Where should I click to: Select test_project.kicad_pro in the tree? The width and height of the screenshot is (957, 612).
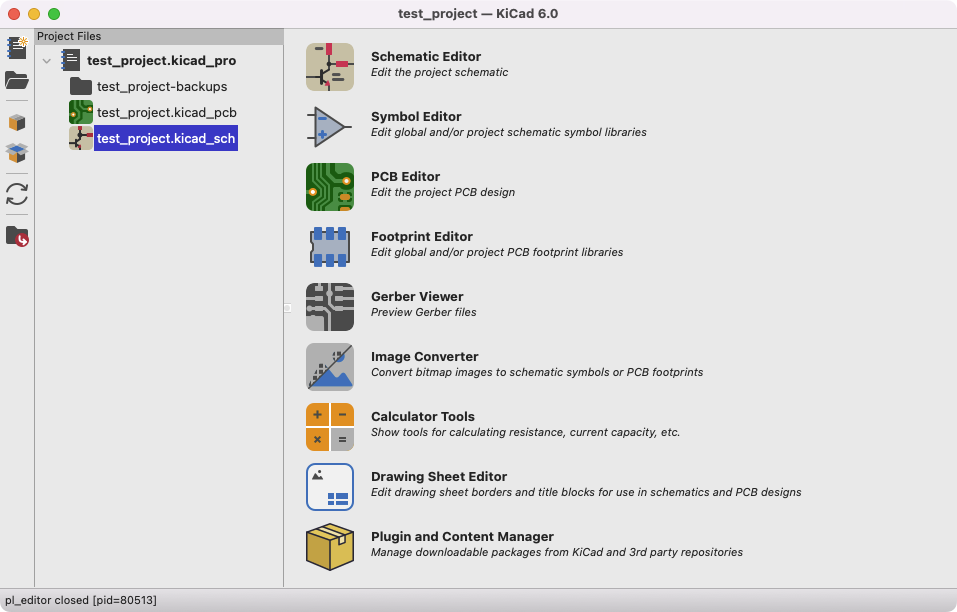pyautogui.click(x=162, y=60)
